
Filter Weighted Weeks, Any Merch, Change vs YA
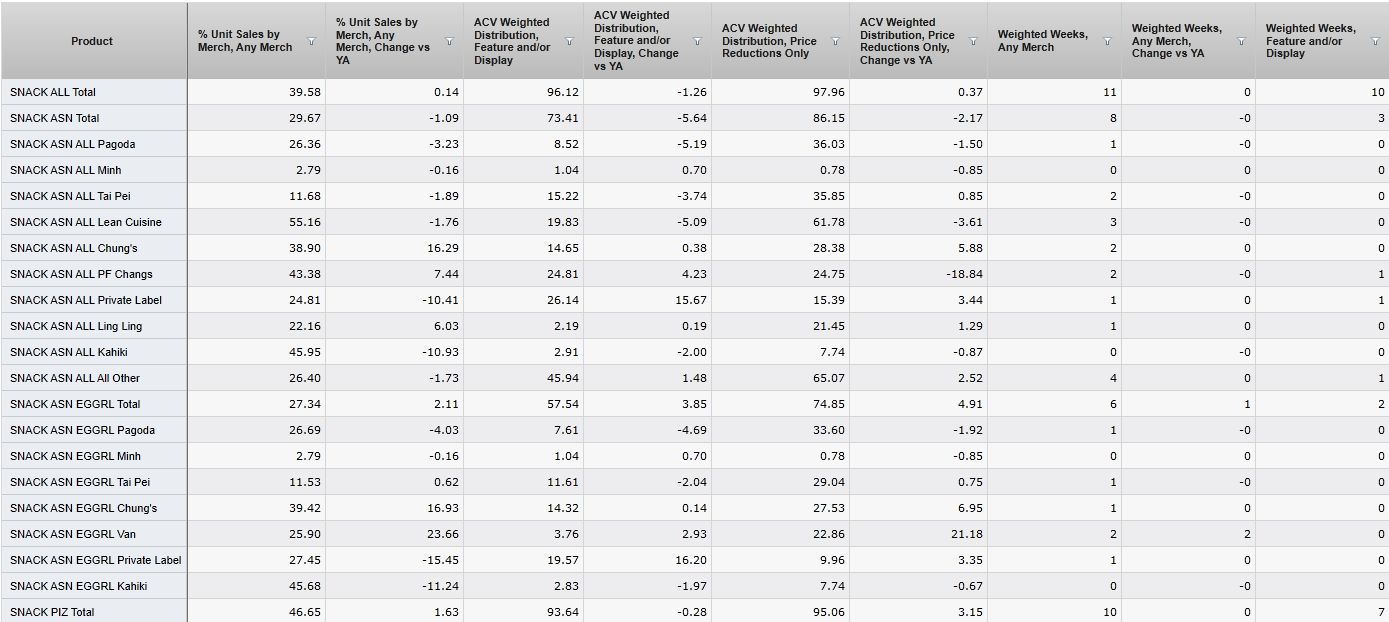pos(1241,41)
